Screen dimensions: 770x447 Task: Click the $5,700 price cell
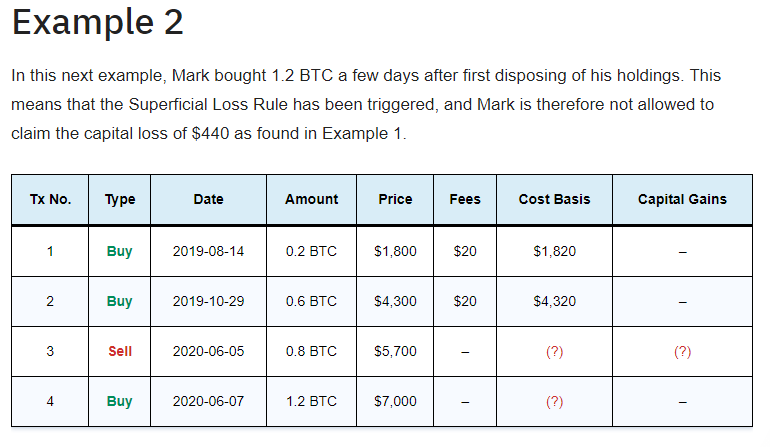click(395, 352)
